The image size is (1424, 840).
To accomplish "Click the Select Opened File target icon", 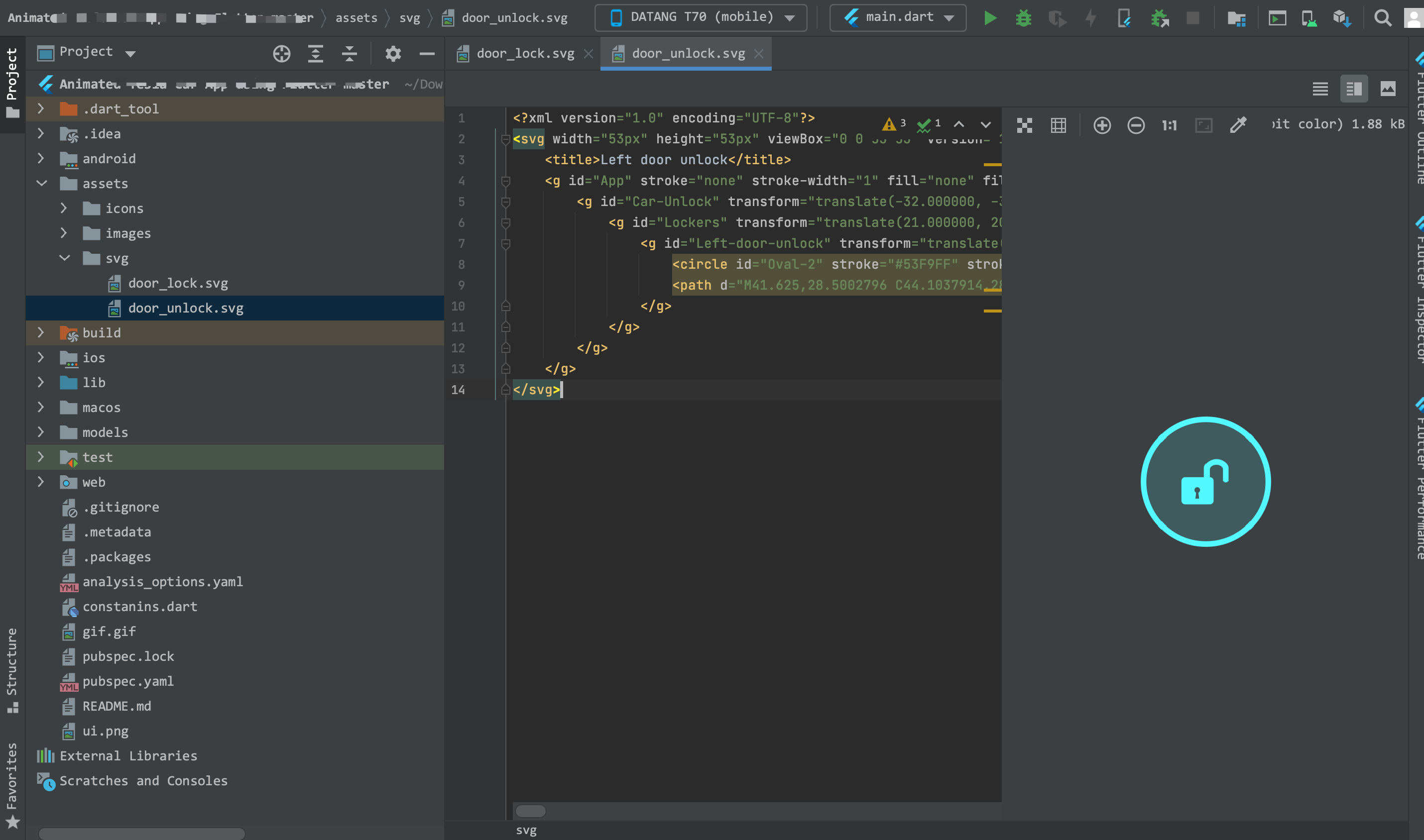I will click(281, 54).
